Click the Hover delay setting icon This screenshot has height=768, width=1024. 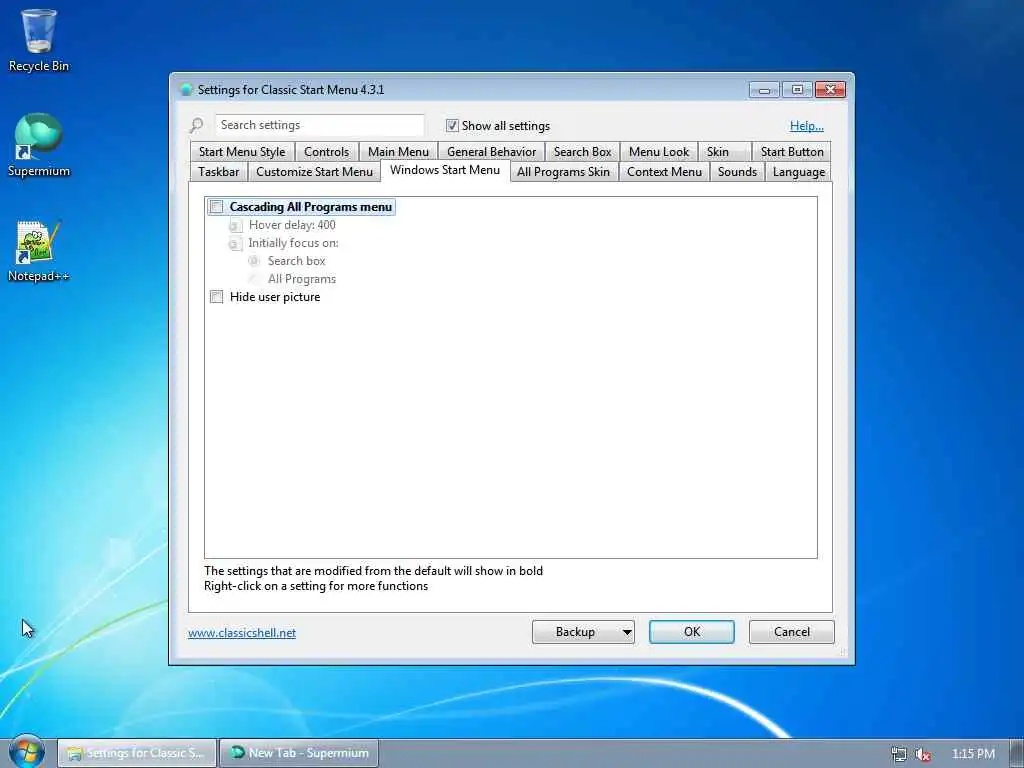coord(235,225)
